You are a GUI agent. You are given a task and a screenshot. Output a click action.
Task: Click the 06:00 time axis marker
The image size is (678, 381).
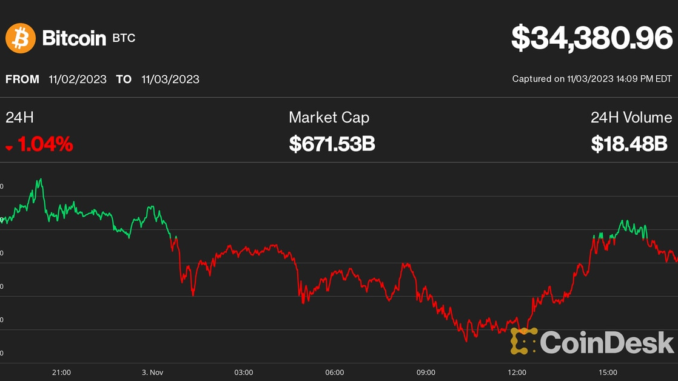tap(335, 372)
